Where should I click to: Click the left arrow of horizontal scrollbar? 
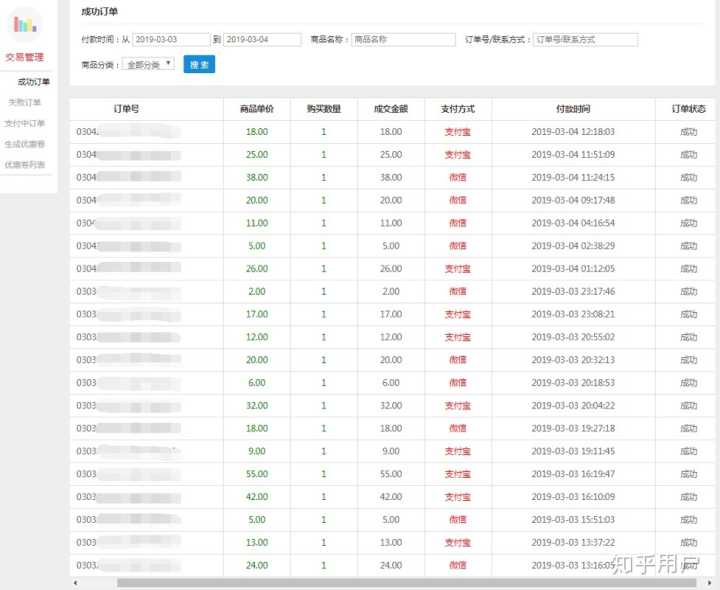click(x=76, y=583)
